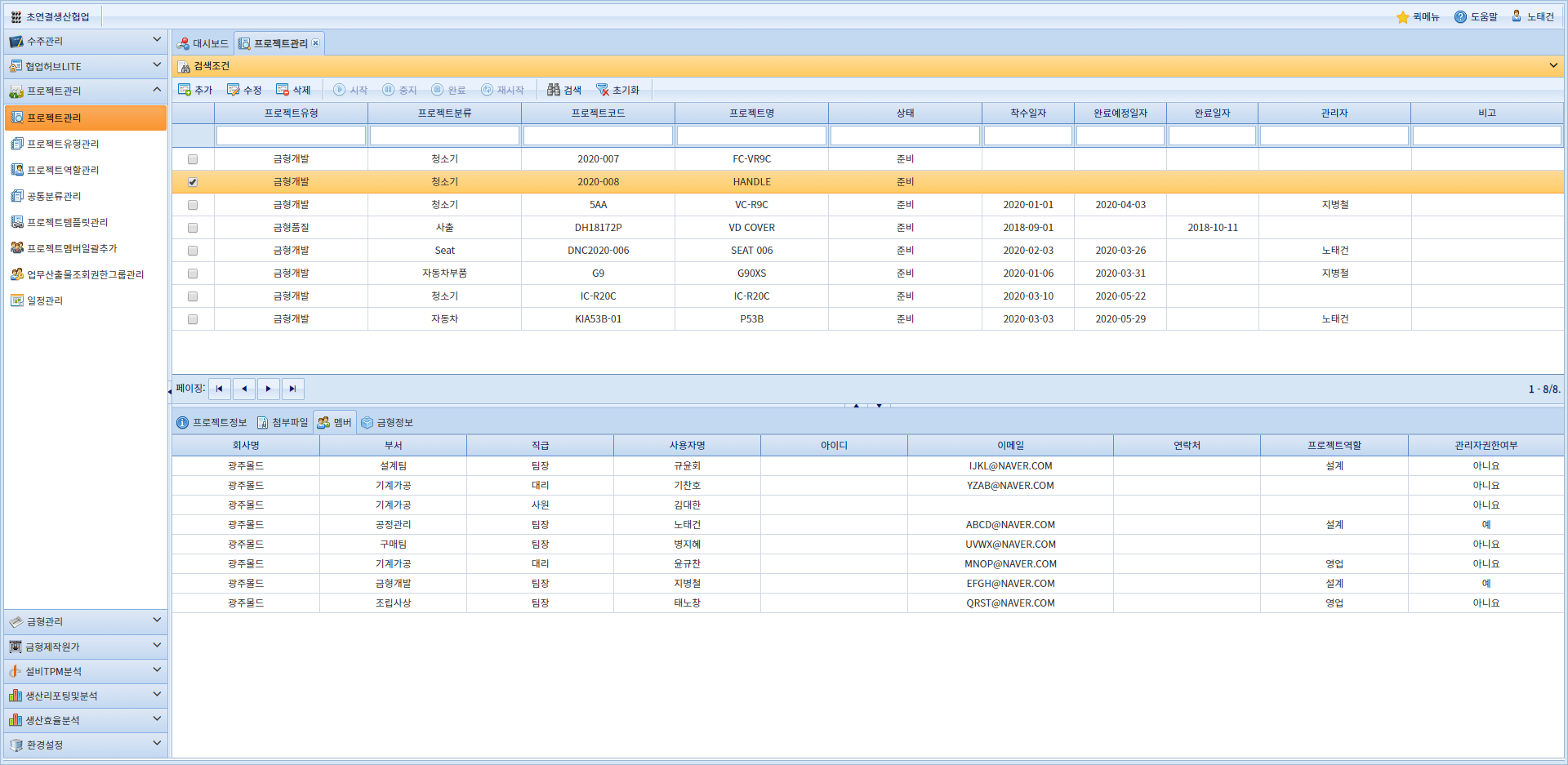
Task: Go to next page of list
Action: 269,389
